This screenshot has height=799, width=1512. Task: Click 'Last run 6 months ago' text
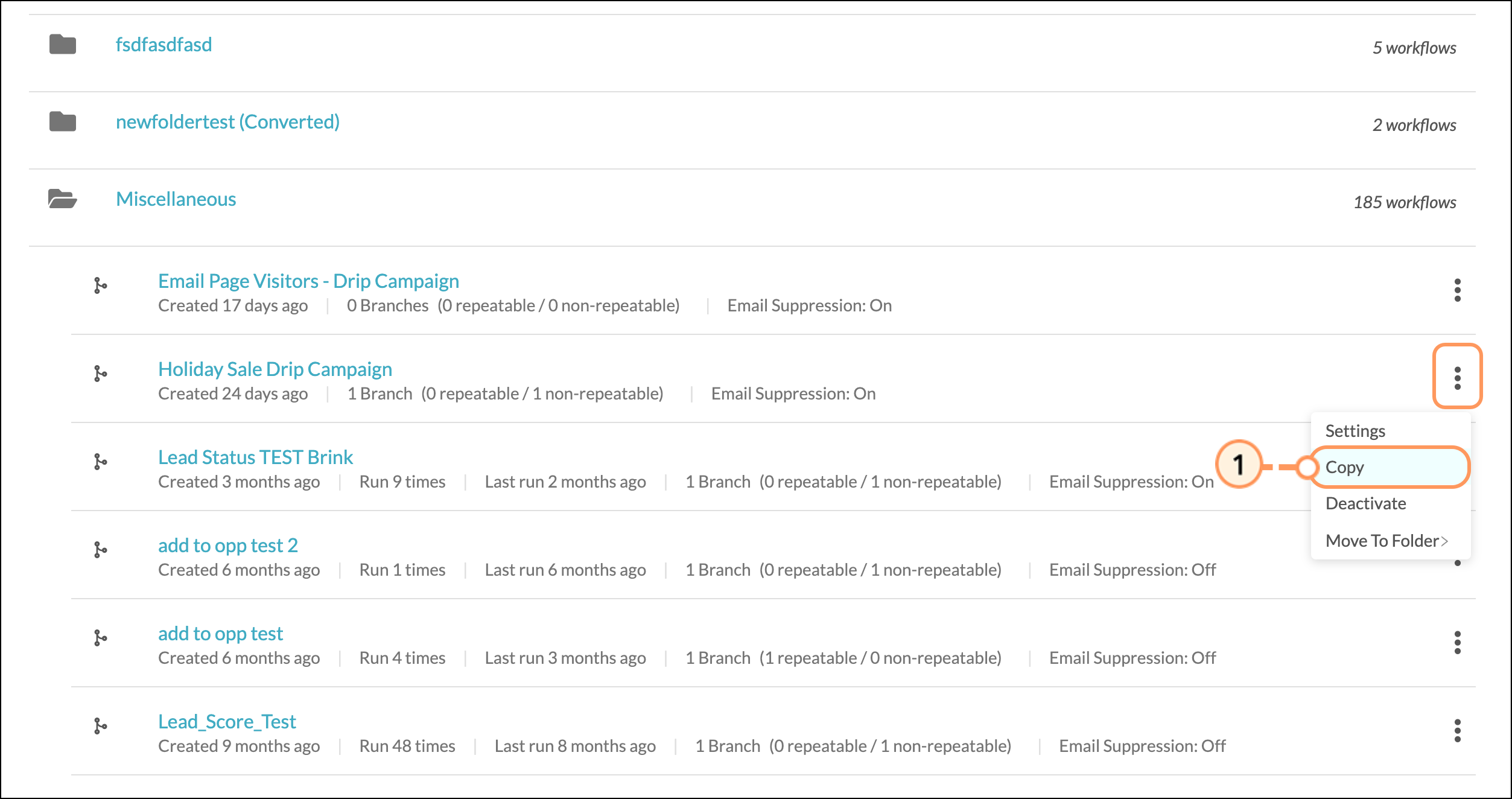pos(565,570)
